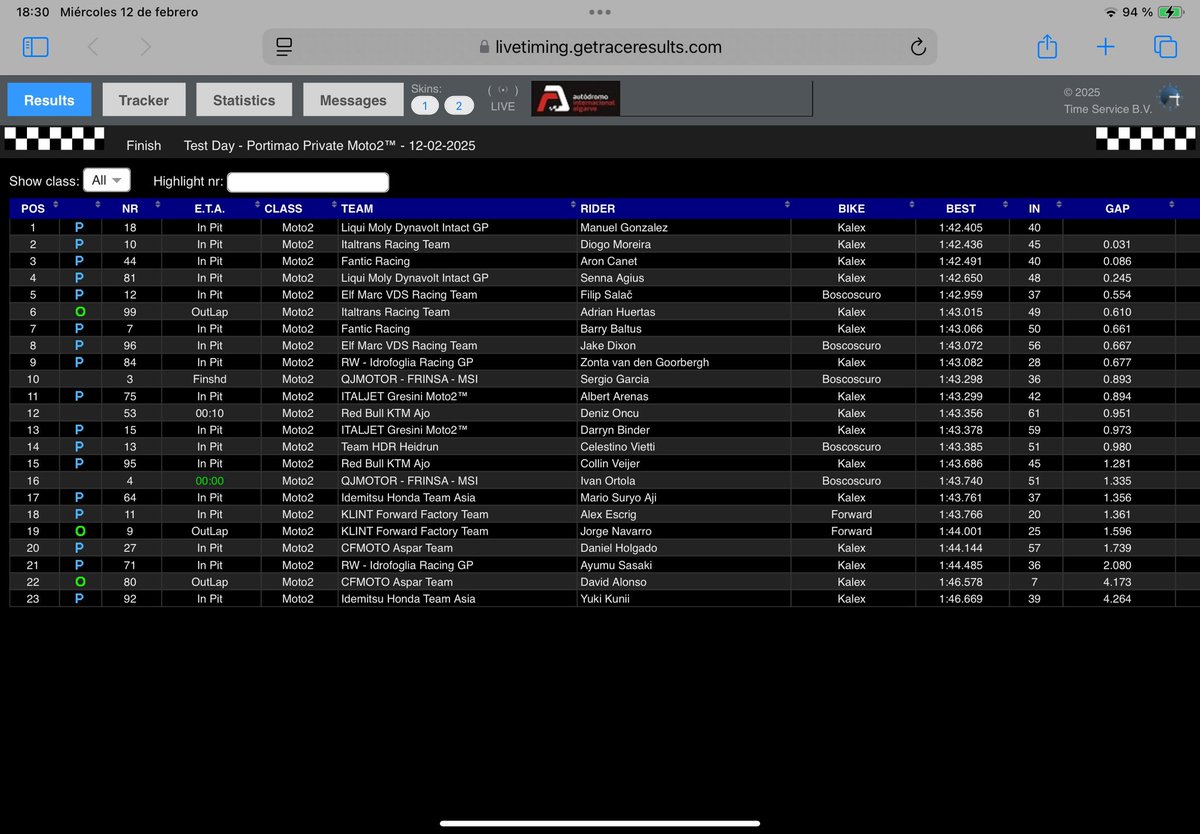Click the P pit icon for Celestino Vietti
This screenshot has width=1200, height=834.
coord(80,447)
